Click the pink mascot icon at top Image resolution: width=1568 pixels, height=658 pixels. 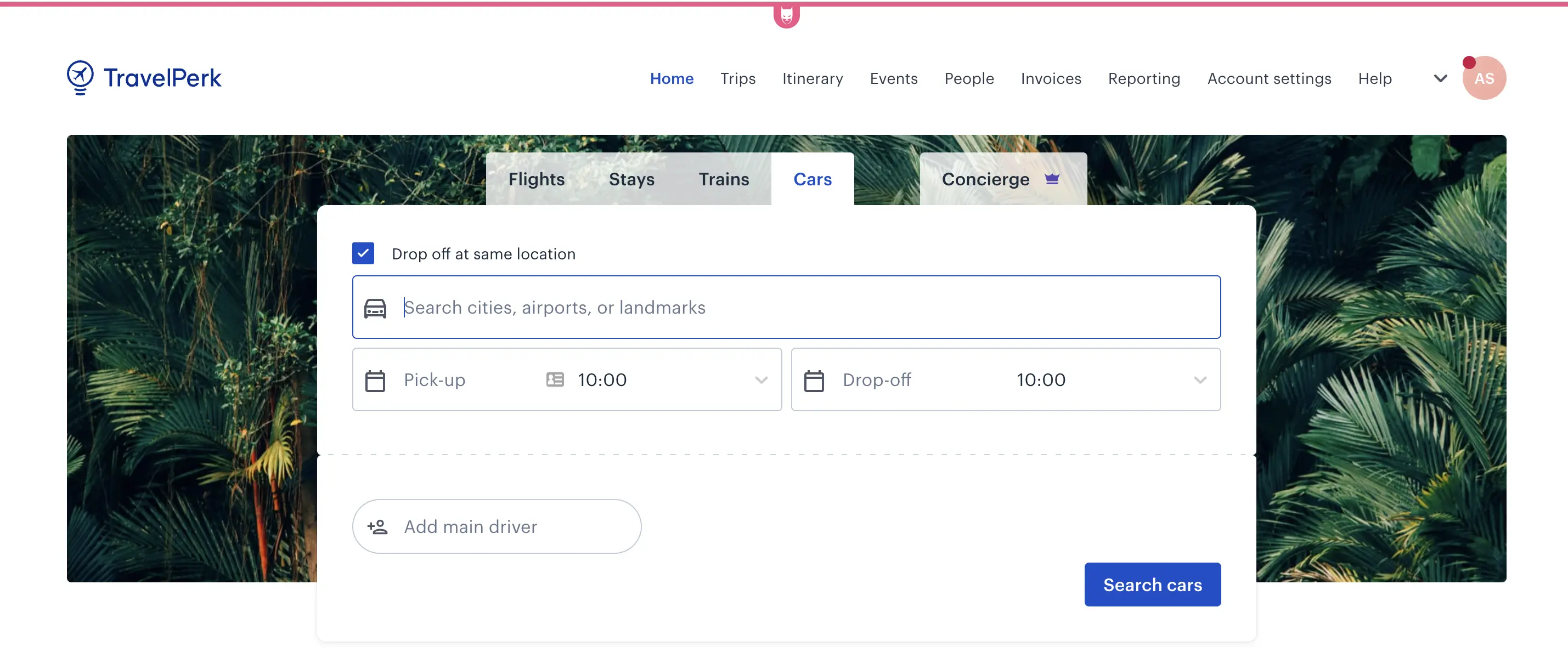coord(786,16)
